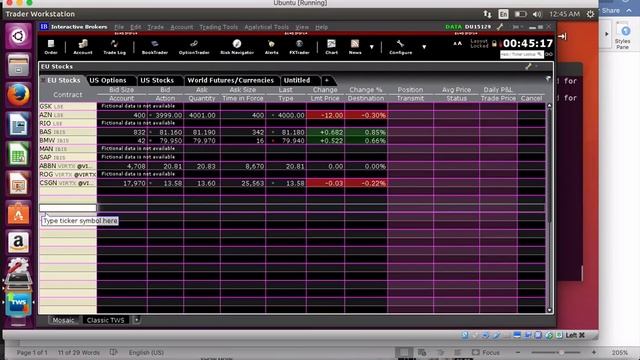
Task: Open Files manager in Ubuntu dock
Action: 18,65
